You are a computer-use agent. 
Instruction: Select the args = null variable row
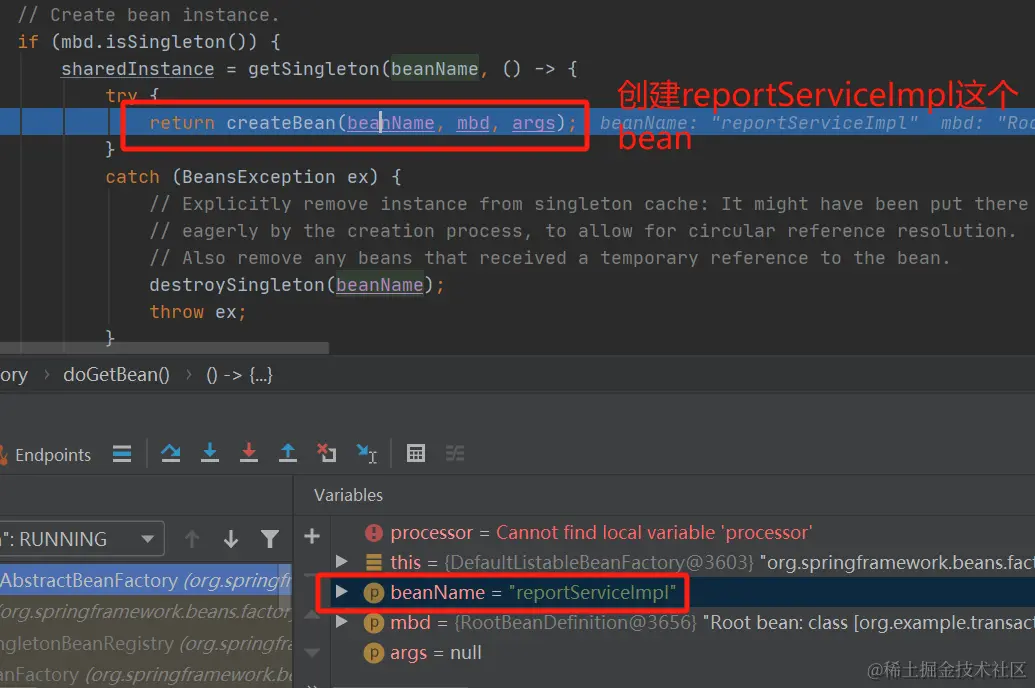click(x=683, y=652)
